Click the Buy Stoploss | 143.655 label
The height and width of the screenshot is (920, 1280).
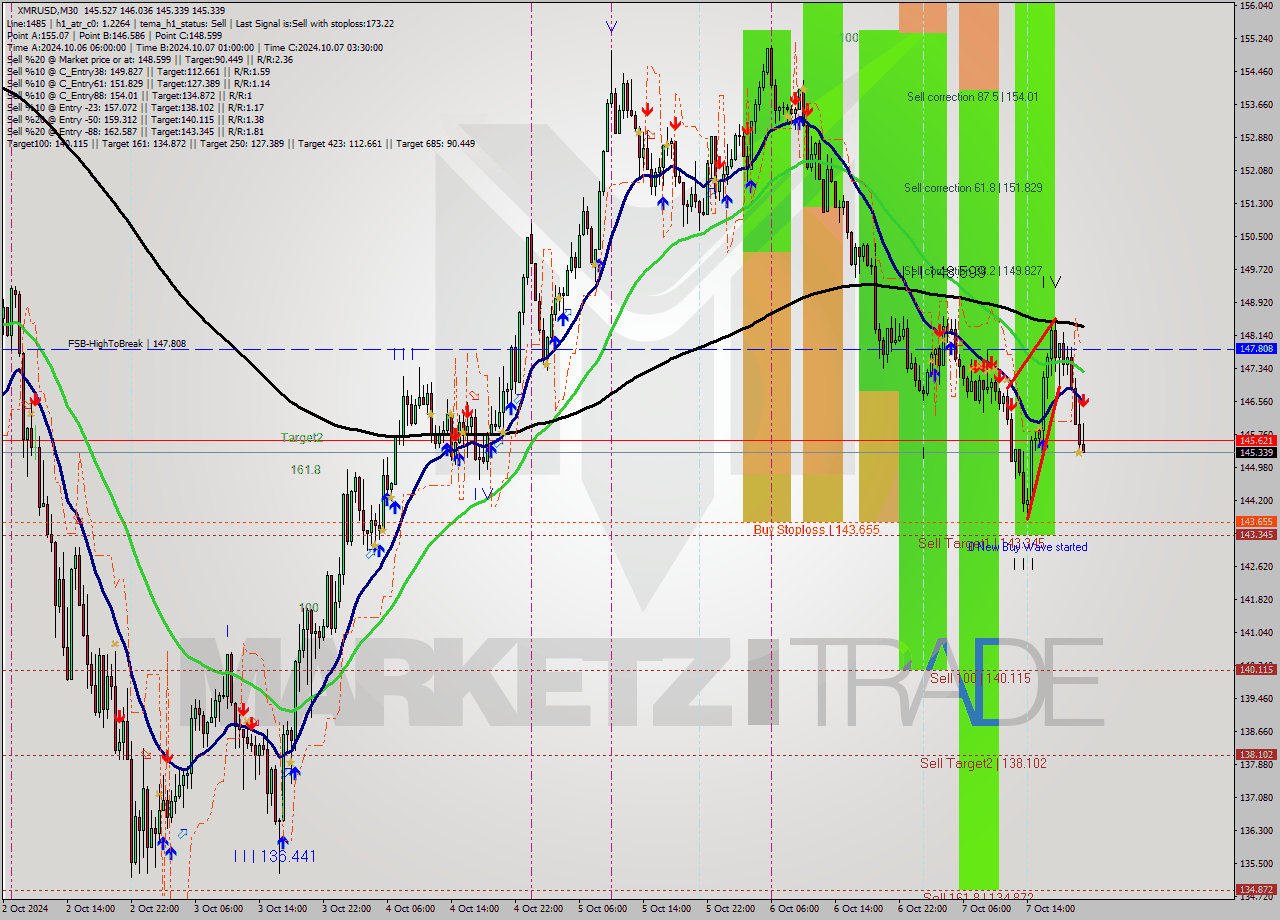click(817, 530)
